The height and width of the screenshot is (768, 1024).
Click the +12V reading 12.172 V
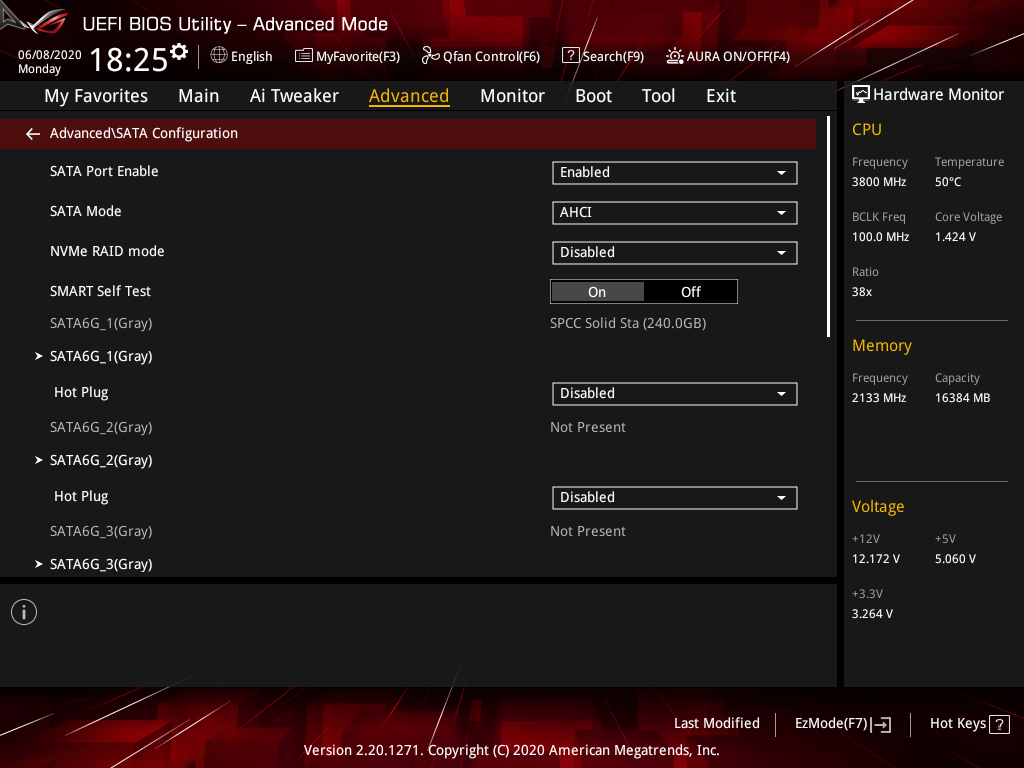point(875,559)
